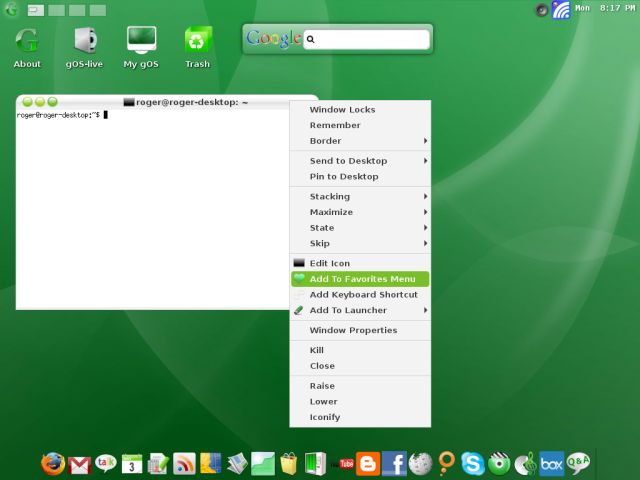Click the clock showing Mon 8:17 PM
The width and height of the screenshot is (640, 480).
605,8
